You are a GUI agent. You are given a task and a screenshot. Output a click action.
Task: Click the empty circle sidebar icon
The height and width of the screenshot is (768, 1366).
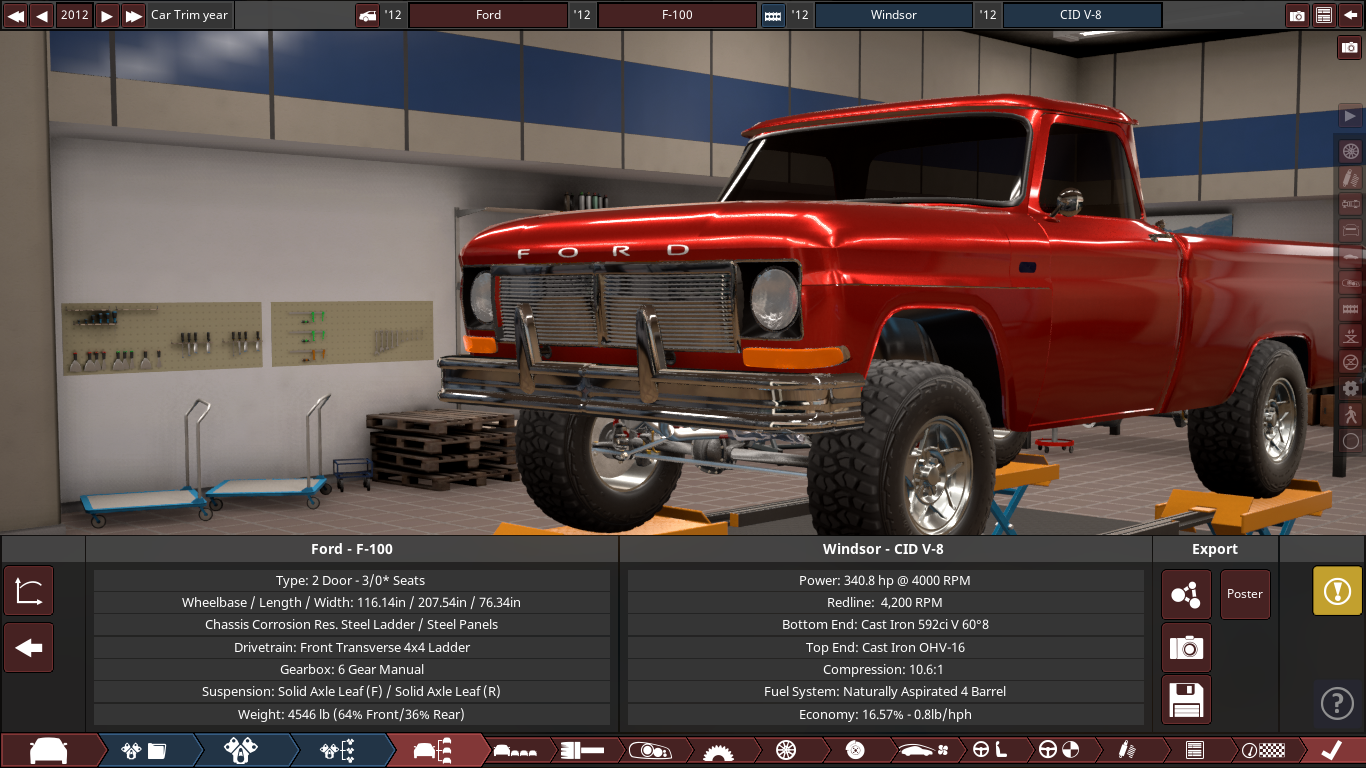click(x=1351, y=440)
